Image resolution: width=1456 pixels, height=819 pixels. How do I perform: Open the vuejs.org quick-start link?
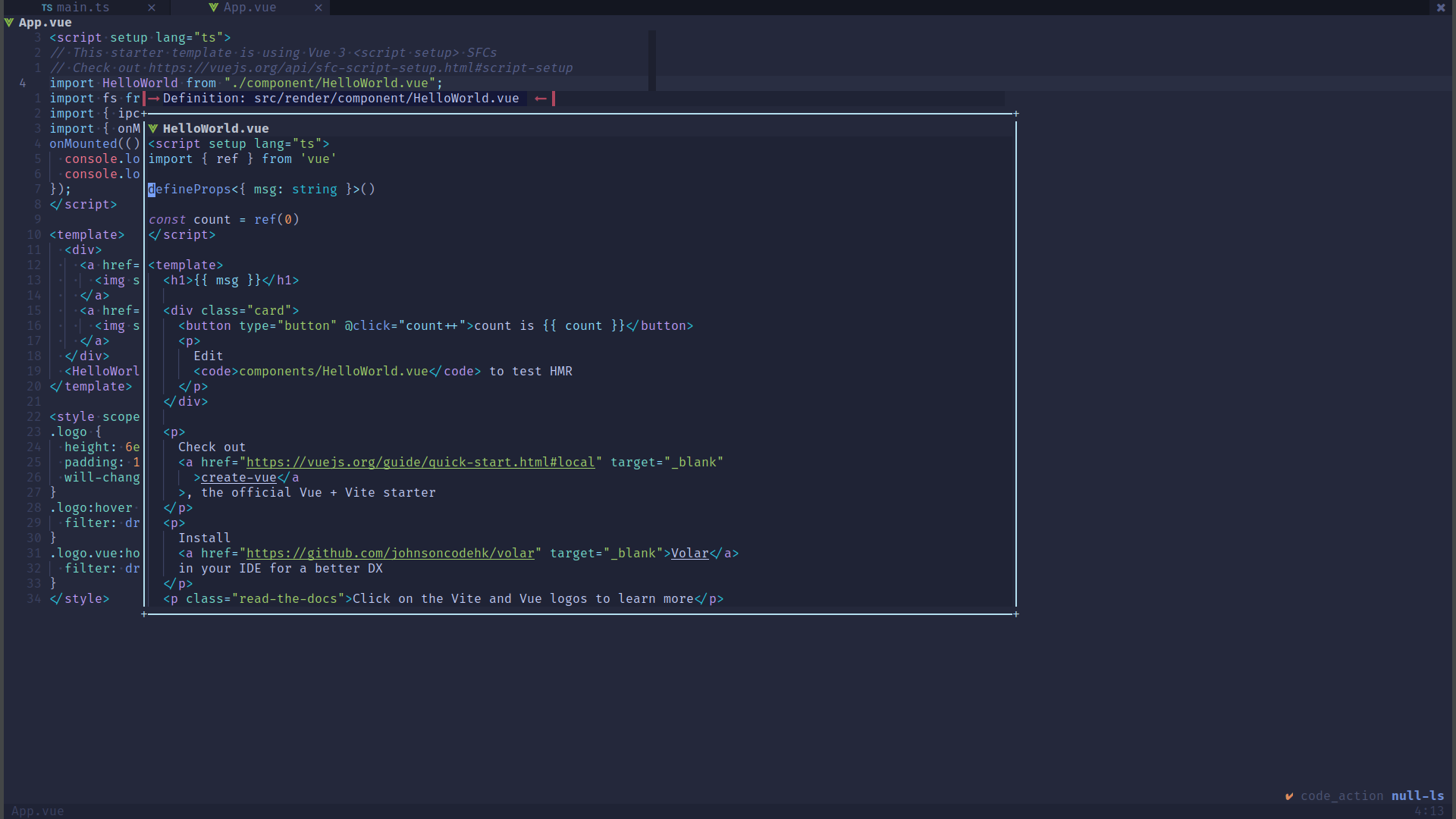(x=421, y=463)
